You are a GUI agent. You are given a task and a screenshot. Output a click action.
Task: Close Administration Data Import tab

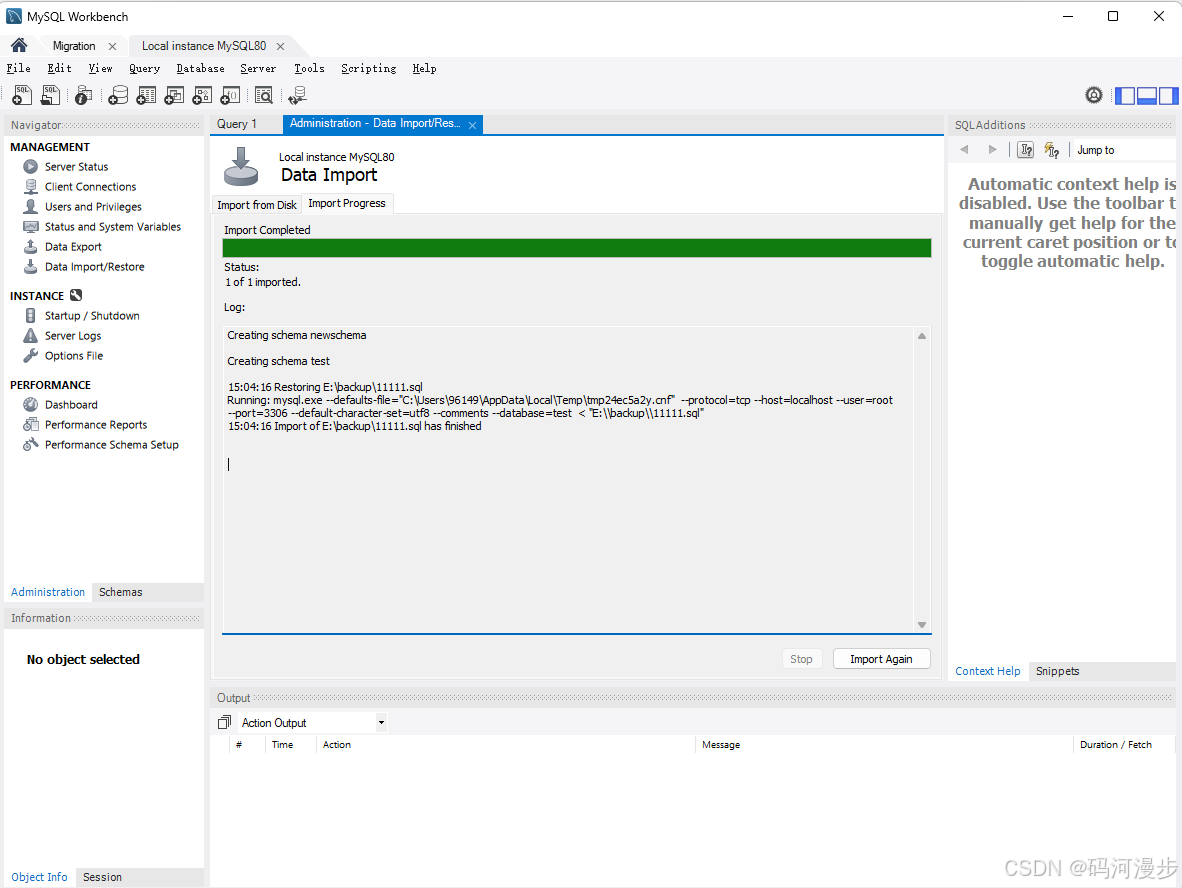473,125
